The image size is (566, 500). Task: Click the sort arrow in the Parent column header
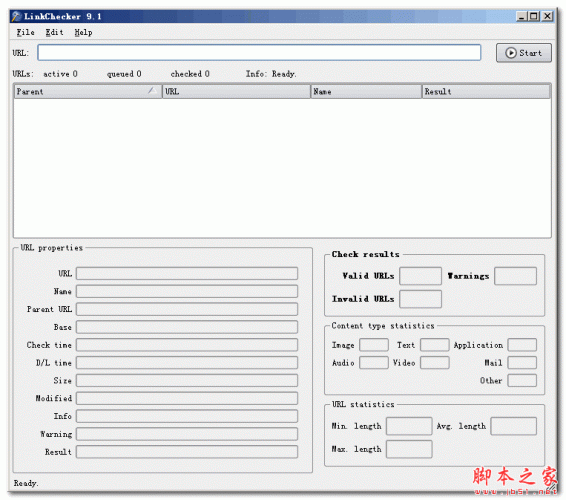152,90
